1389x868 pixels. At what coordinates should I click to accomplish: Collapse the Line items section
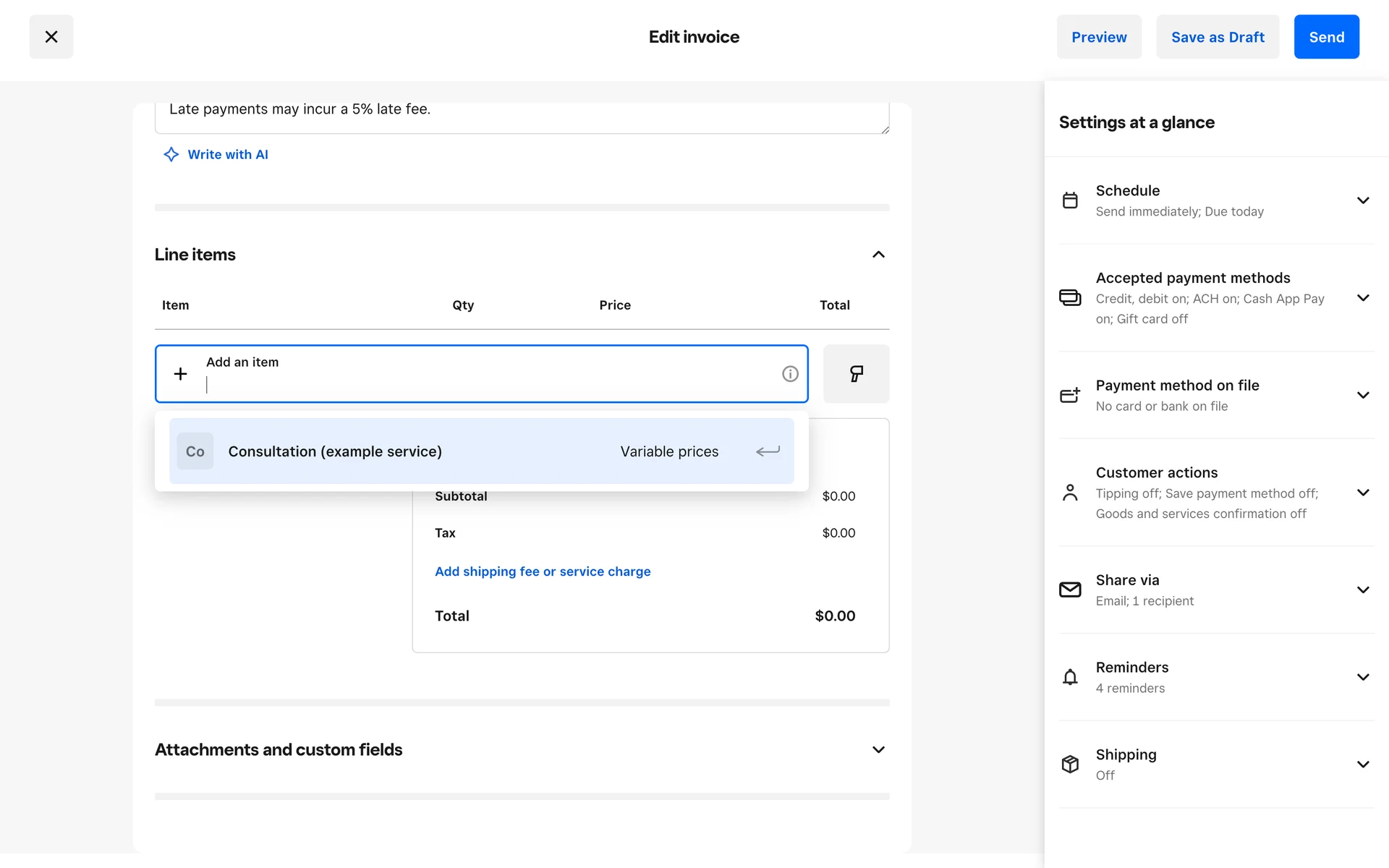(x=878, y=255)
